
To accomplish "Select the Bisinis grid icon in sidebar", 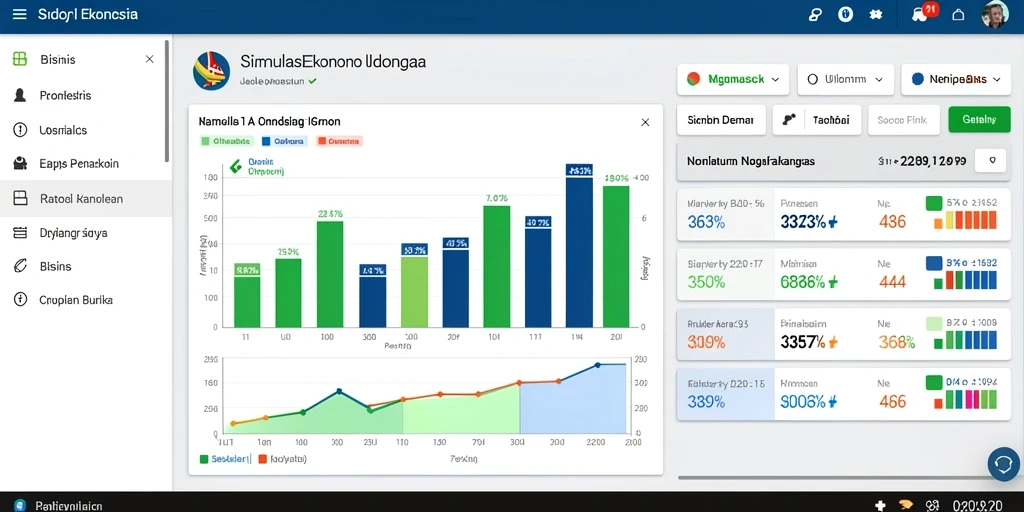I will (20, 59).
